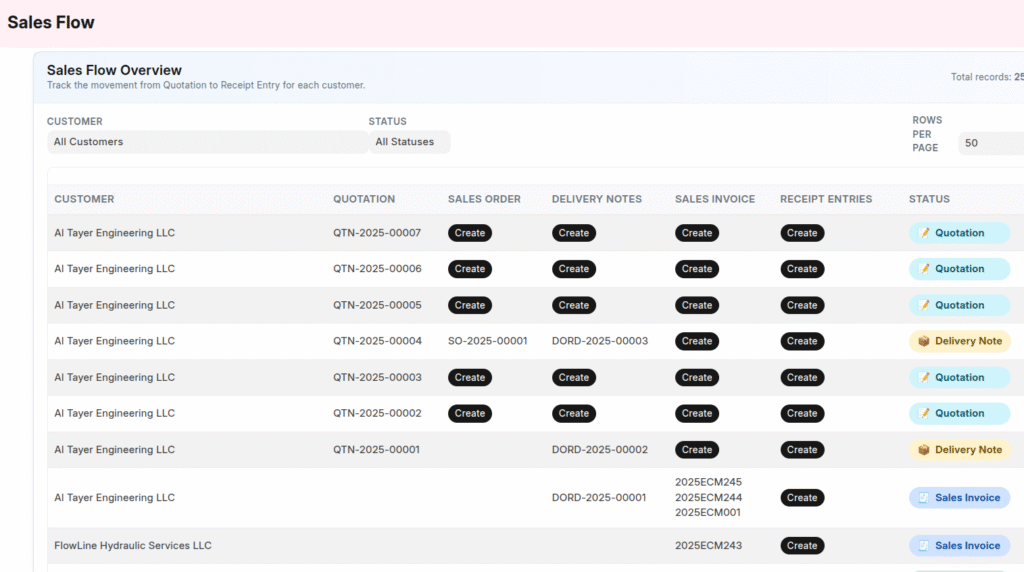Create sales order for QTN-2025-00007
Image resolution: width=1024 pixels, height=572 pixels.
point(469,233)
